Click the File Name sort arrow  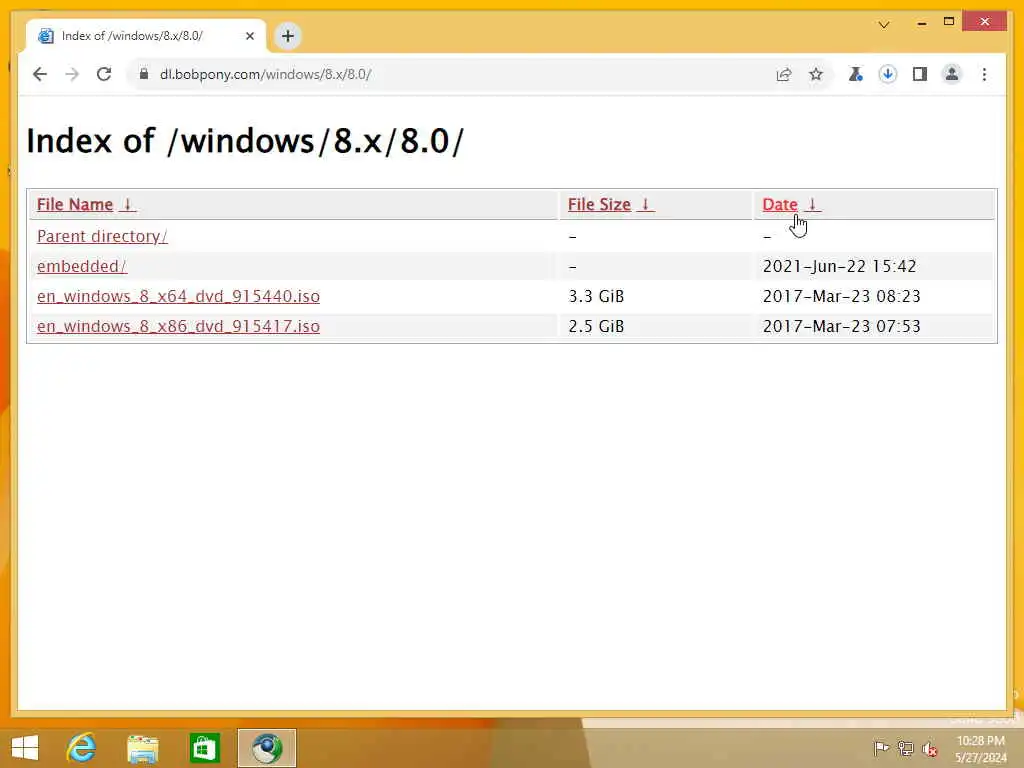128,204
